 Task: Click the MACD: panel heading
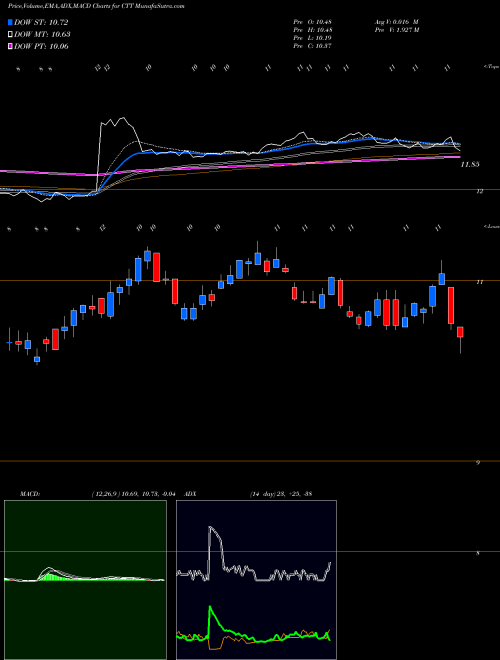pyautogui.click(x=29, y=494)
